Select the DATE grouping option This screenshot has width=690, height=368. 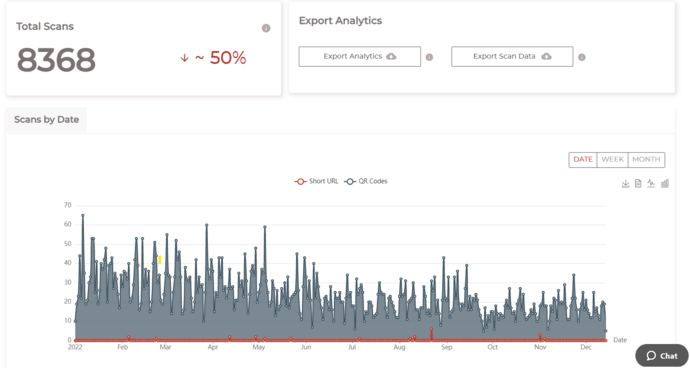pyautogui.click(x=583, y=160)
